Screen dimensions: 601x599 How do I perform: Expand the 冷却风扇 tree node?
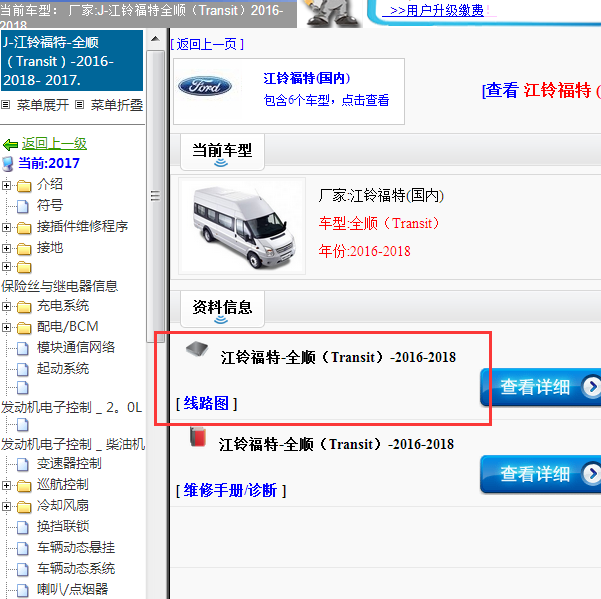(x=6, y=506)
